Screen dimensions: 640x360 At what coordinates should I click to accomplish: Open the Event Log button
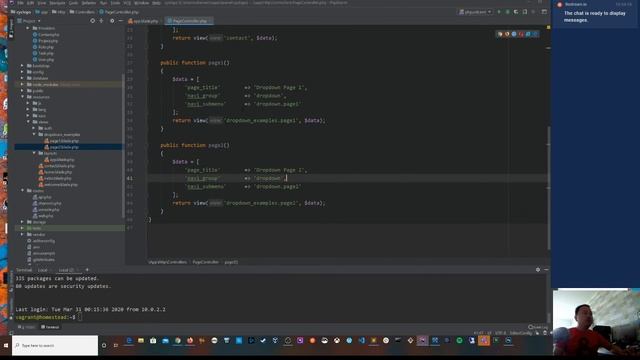pyautogui.click(x=538, y=327)
